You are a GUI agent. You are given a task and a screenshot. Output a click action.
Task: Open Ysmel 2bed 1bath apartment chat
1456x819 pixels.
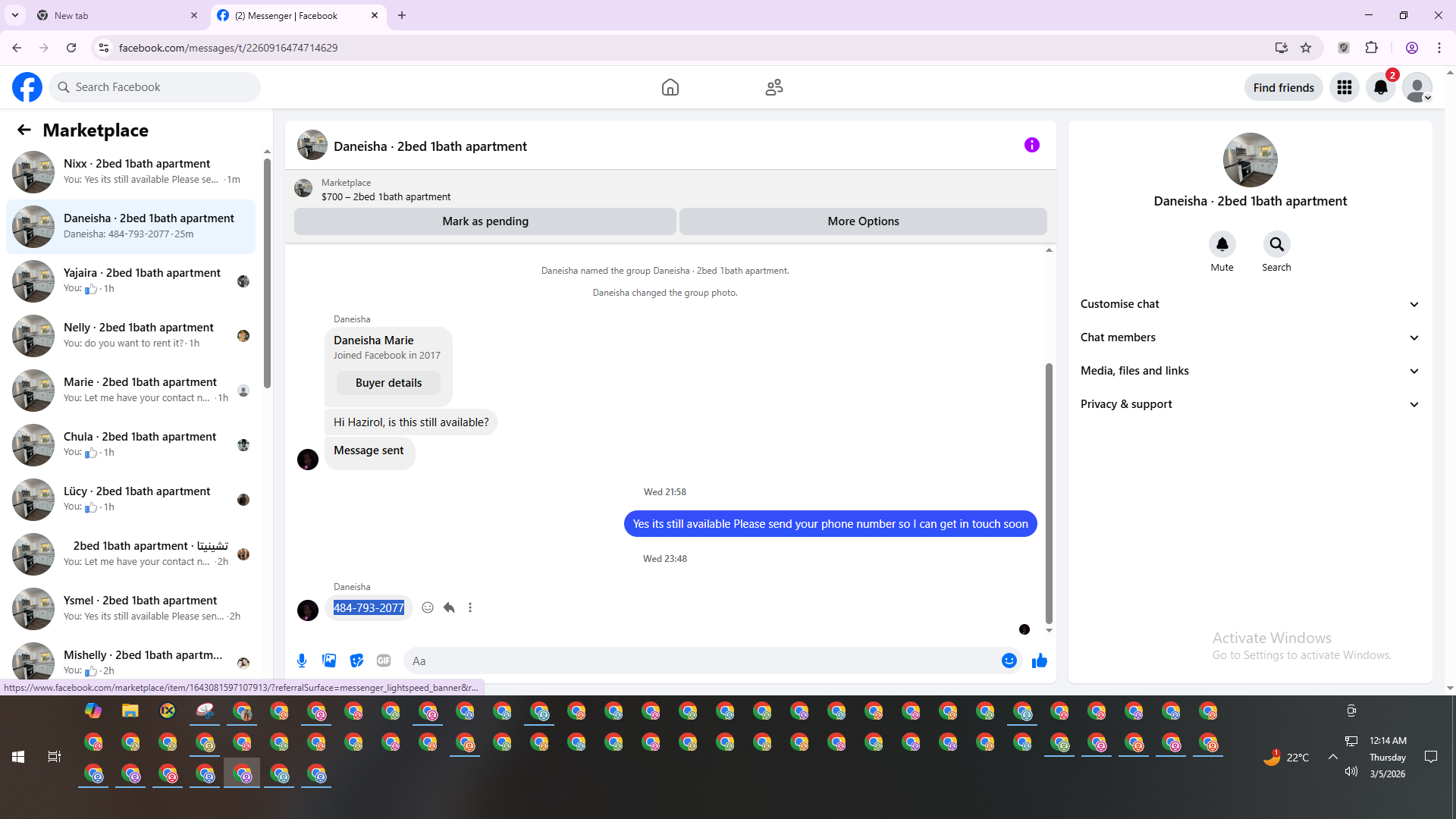[x=130, y=609]
